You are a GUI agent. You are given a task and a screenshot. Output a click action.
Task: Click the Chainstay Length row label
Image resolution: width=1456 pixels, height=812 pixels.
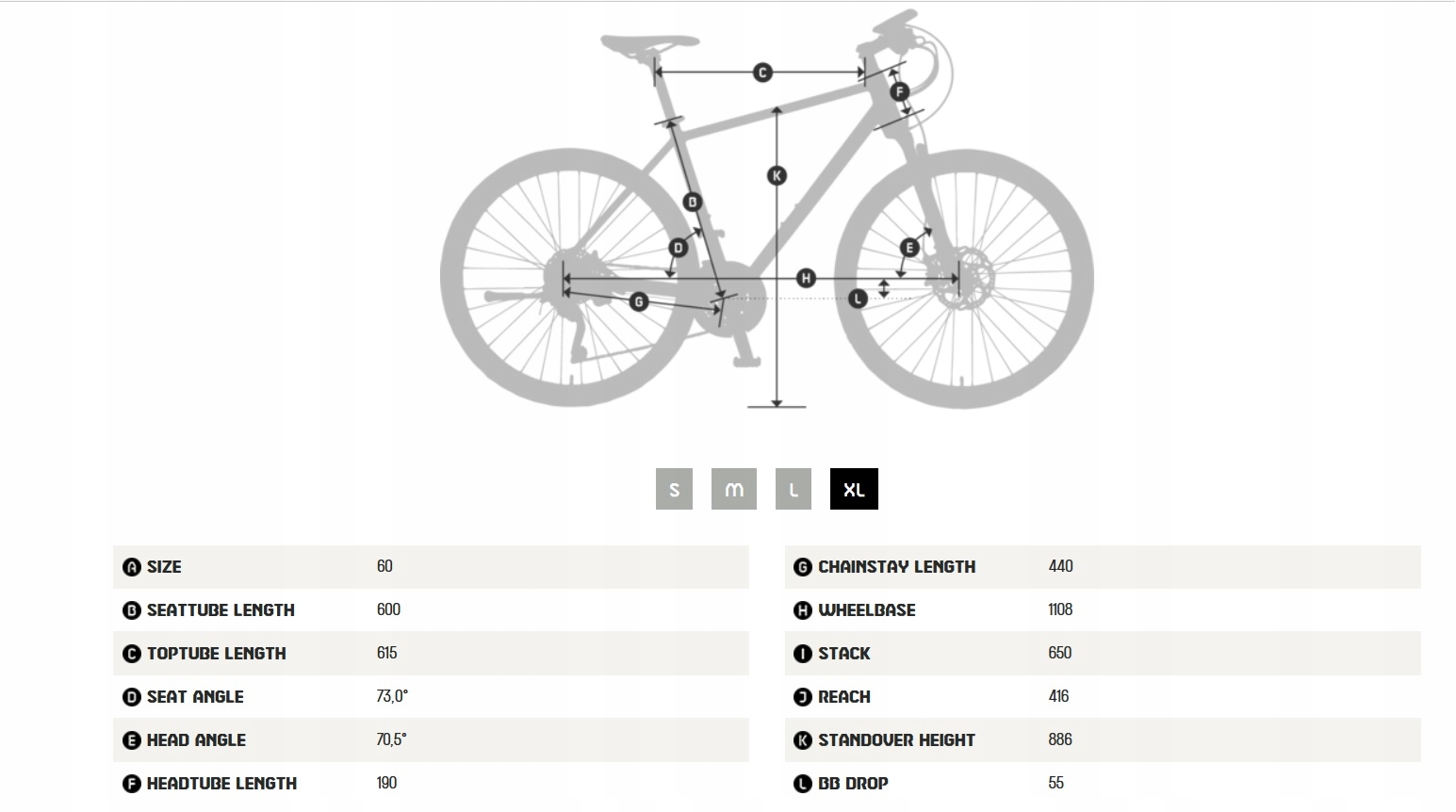(896, 567)
